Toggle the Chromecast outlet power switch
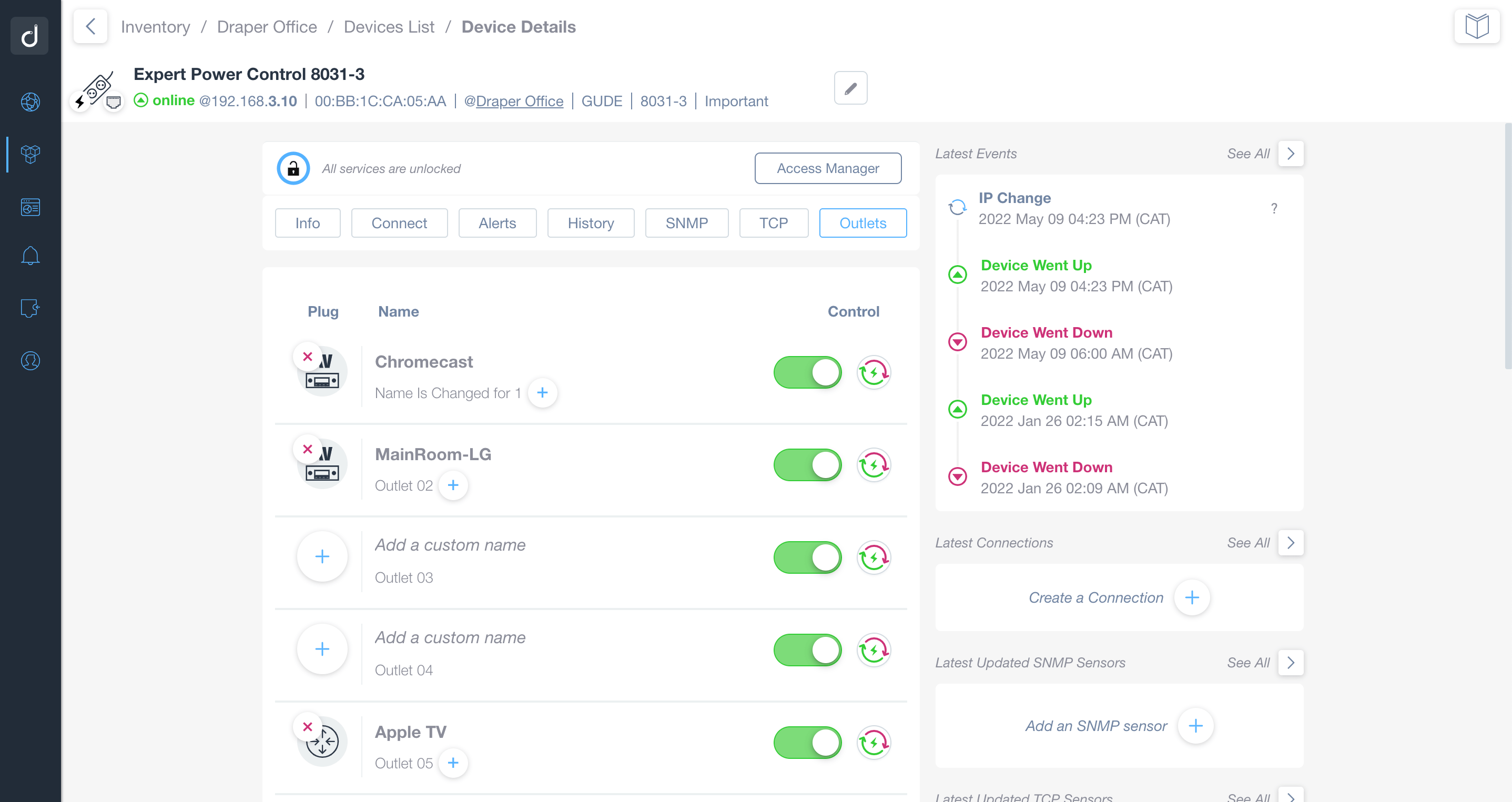Viewport: 1512px width, 802px height. click(x=809, y=372)
